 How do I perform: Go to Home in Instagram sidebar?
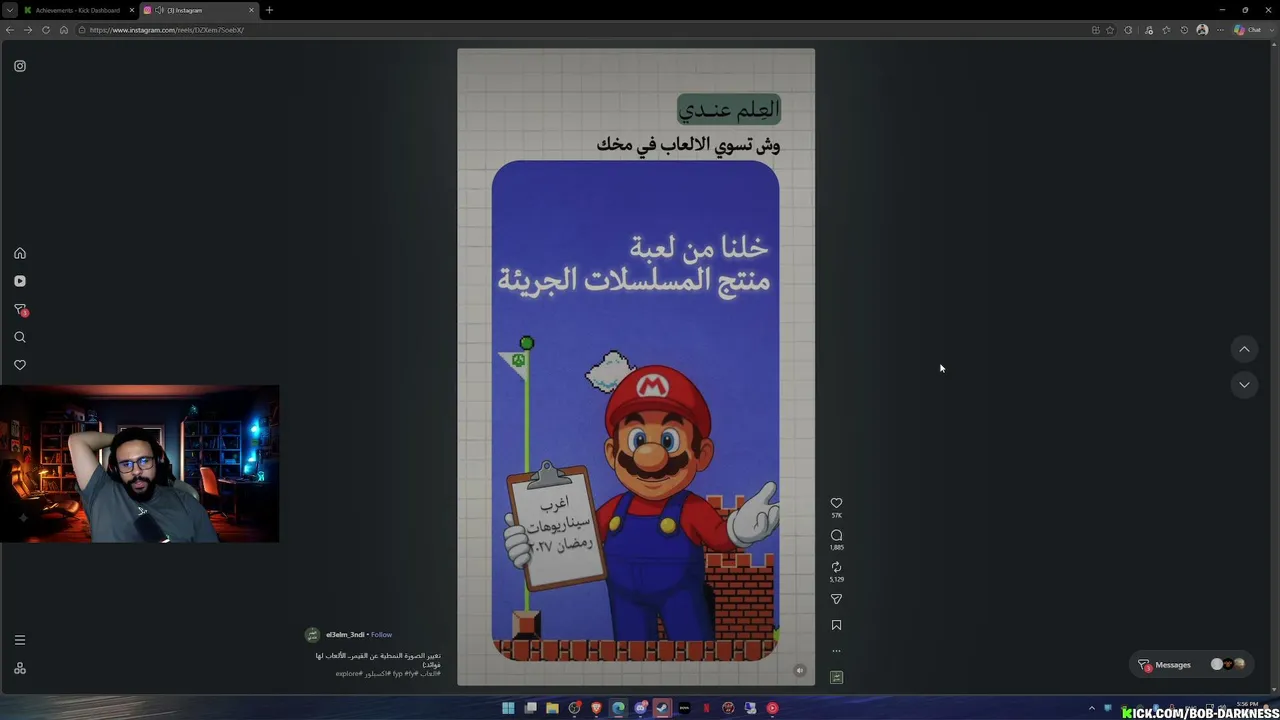(20, 253)
